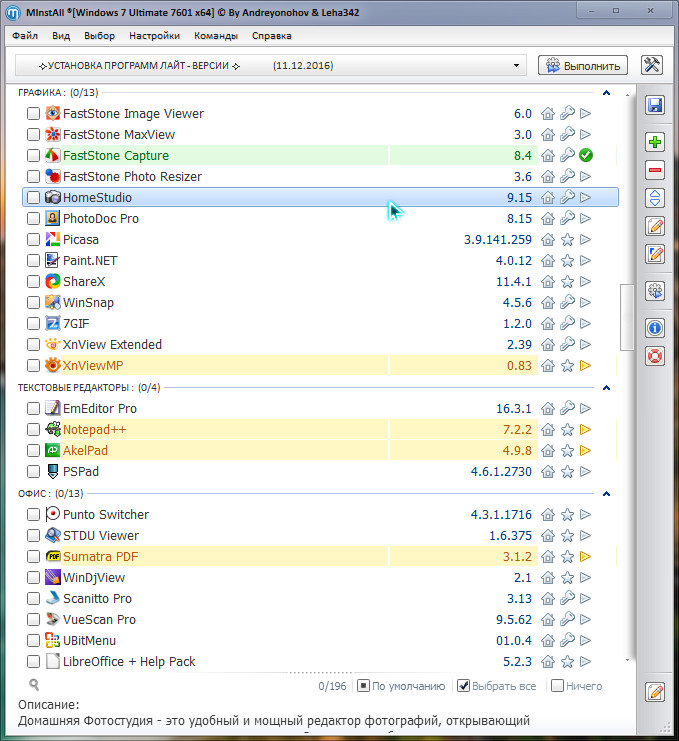Open FastStone Image Viewer home page icon

point(548,113)
